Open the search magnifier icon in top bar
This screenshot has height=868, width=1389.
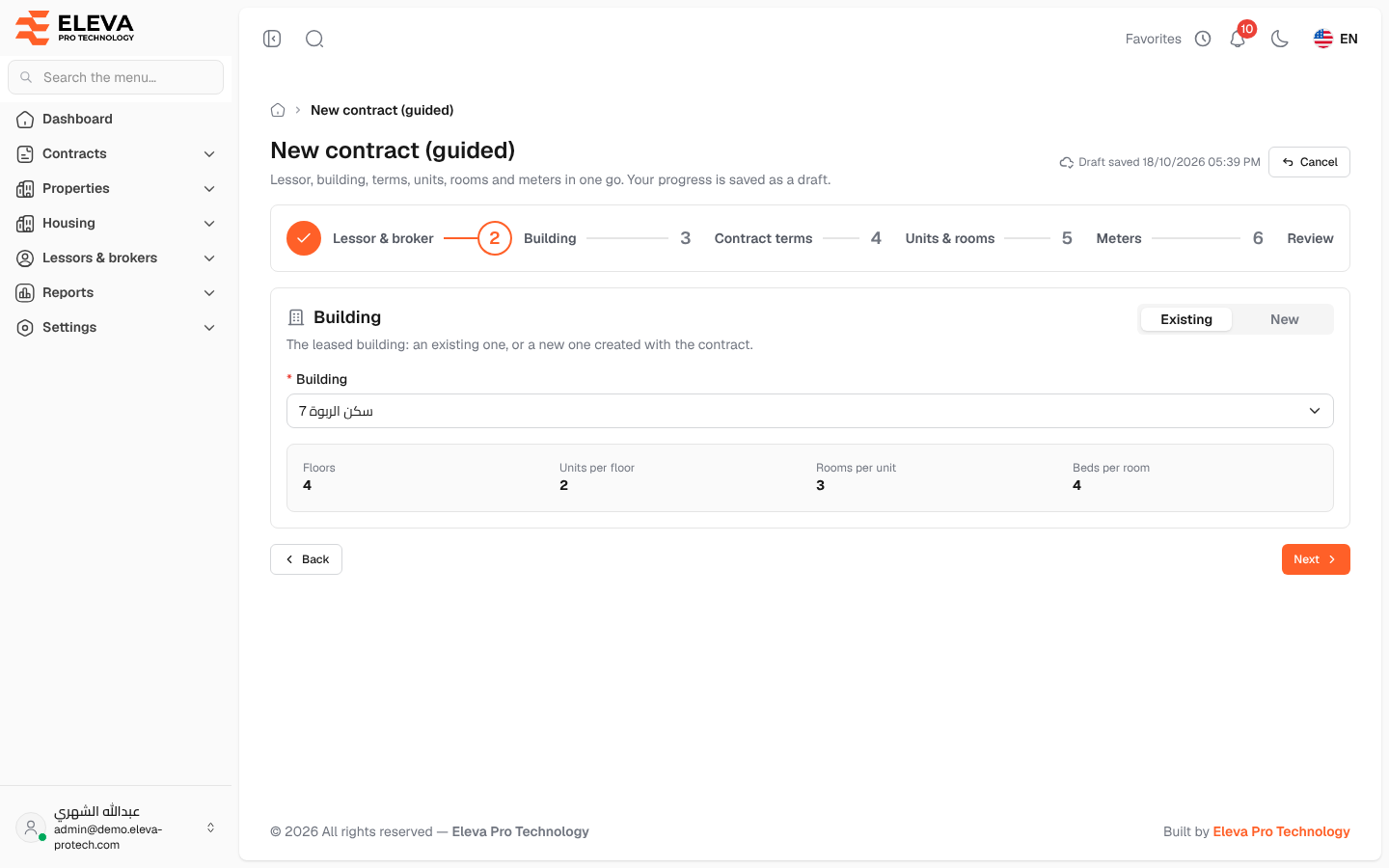[314, 39]
